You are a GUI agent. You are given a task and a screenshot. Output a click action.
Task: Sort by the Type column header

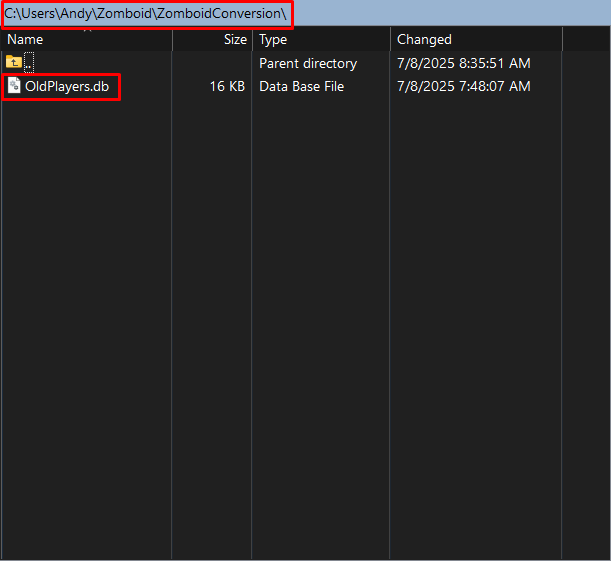pyautogui.click(x=273, y=39)
